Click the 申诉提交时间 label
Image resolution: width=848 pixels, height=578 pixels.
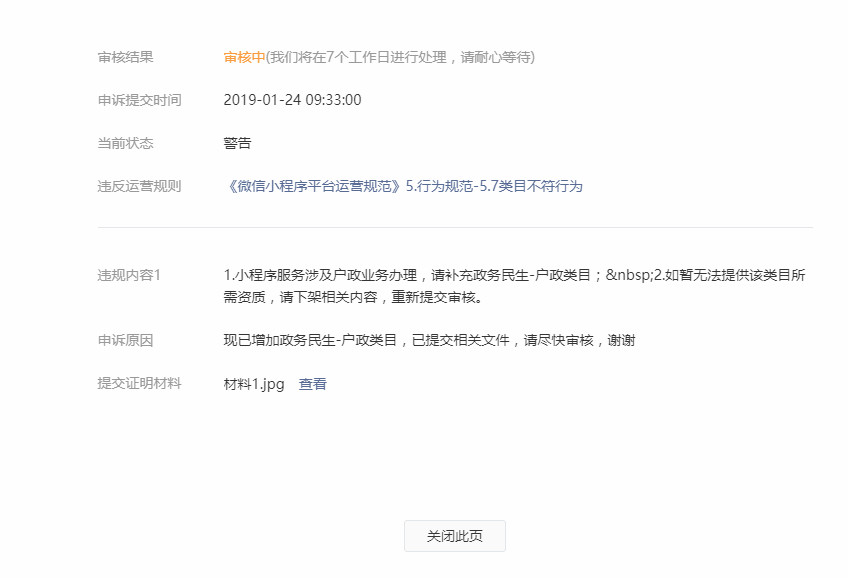(x=140, y=100)
